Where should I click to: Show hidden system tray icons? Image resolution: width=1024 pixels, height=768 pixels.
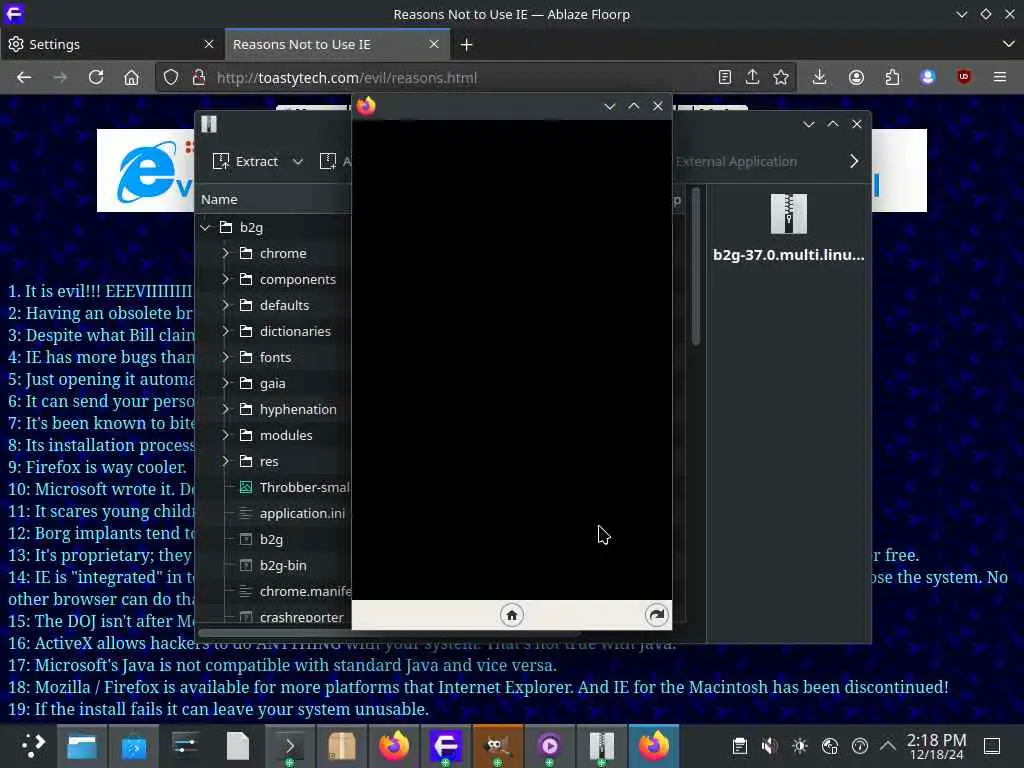(888, 746)
